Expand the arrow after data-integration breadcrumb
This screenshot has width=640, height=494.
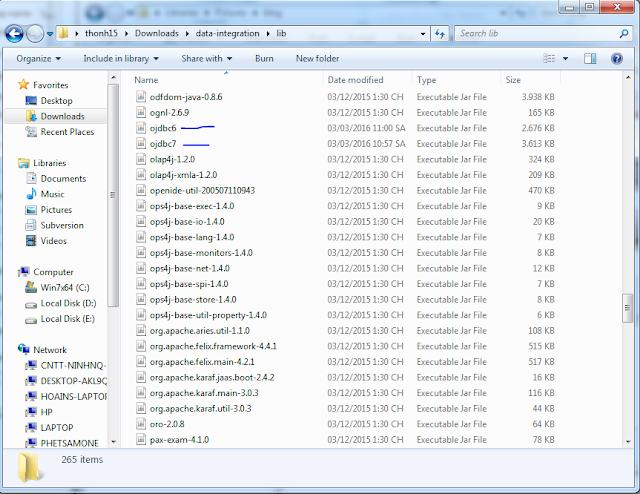(x=268, y=33)
